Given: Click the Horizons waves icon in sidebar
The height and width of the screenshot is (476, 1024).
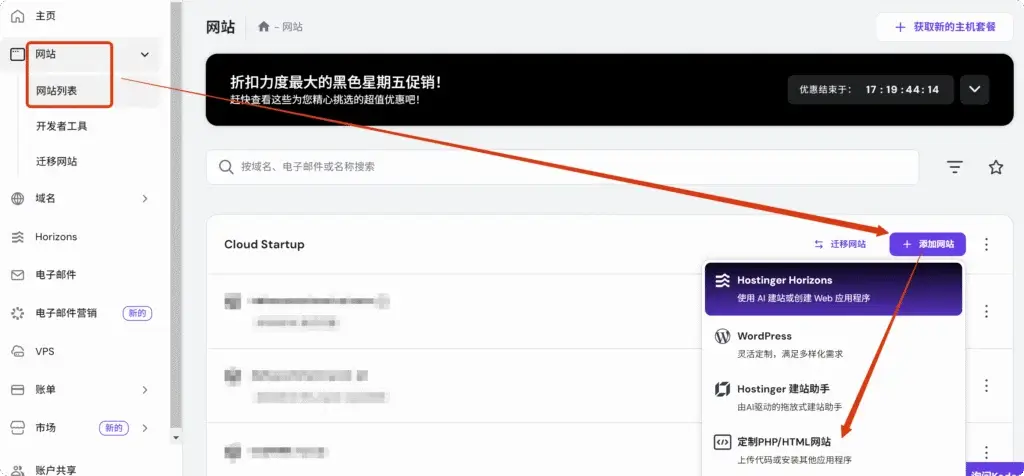Looking at the screenshot, I should pyautogui.click(x=17, y=237).
